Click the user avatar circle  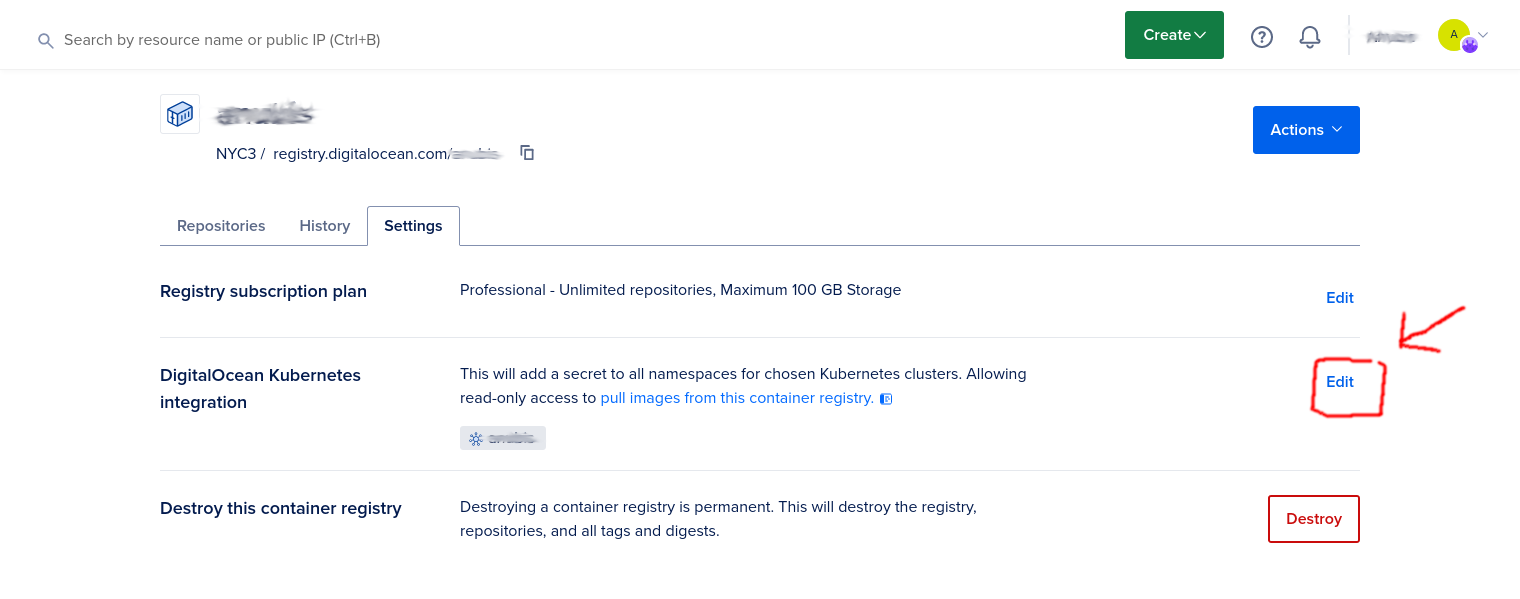(x=1454, y=35)
